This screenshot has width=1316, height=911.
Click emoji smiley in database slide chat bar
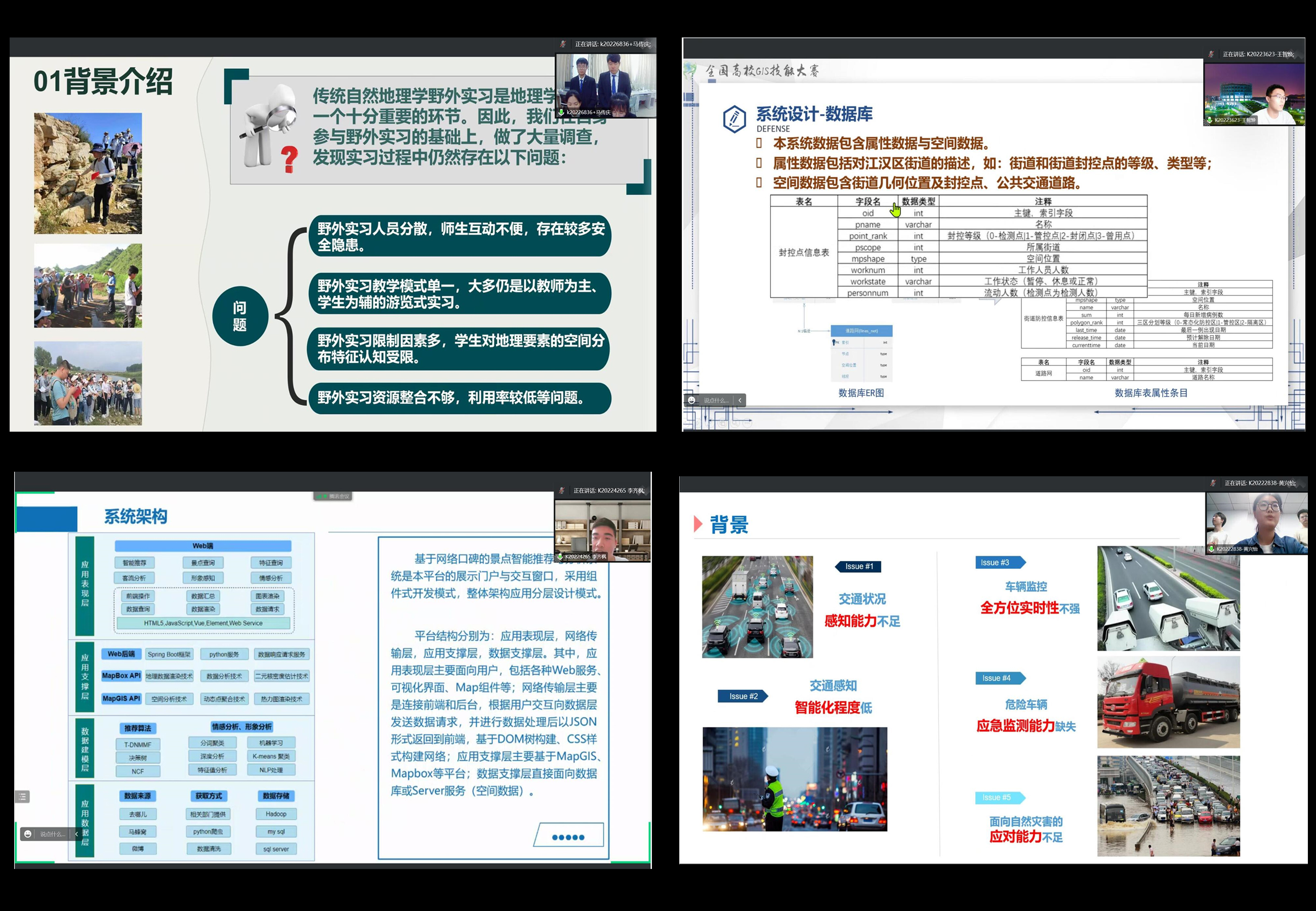692,400
